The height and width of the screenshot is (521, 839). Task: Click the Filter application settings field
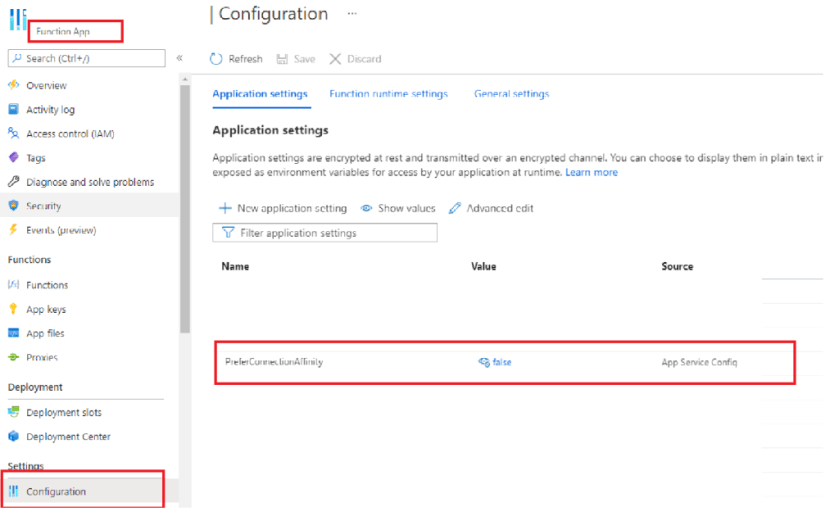tap(325, 233)
